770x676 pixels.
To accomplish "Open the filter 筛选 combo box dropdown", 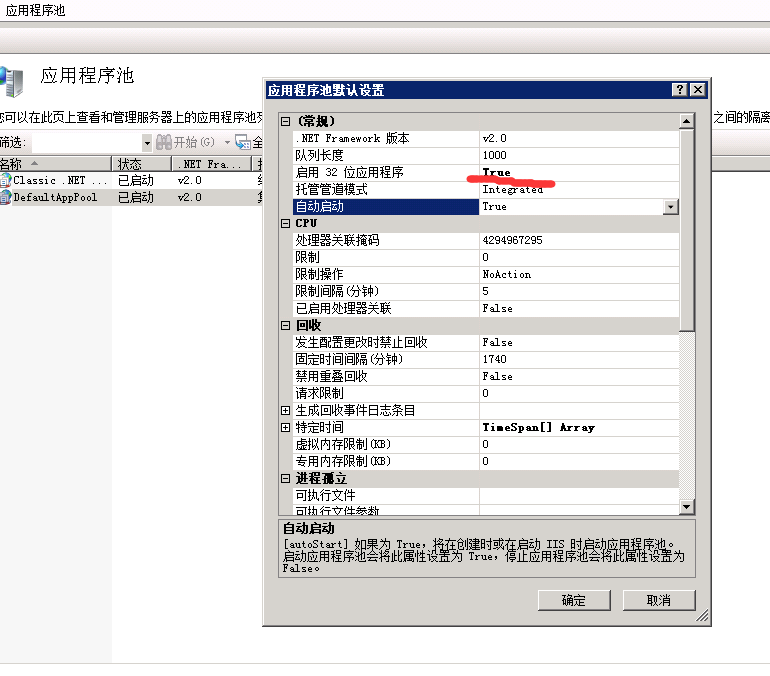I will tap(146, 143).
